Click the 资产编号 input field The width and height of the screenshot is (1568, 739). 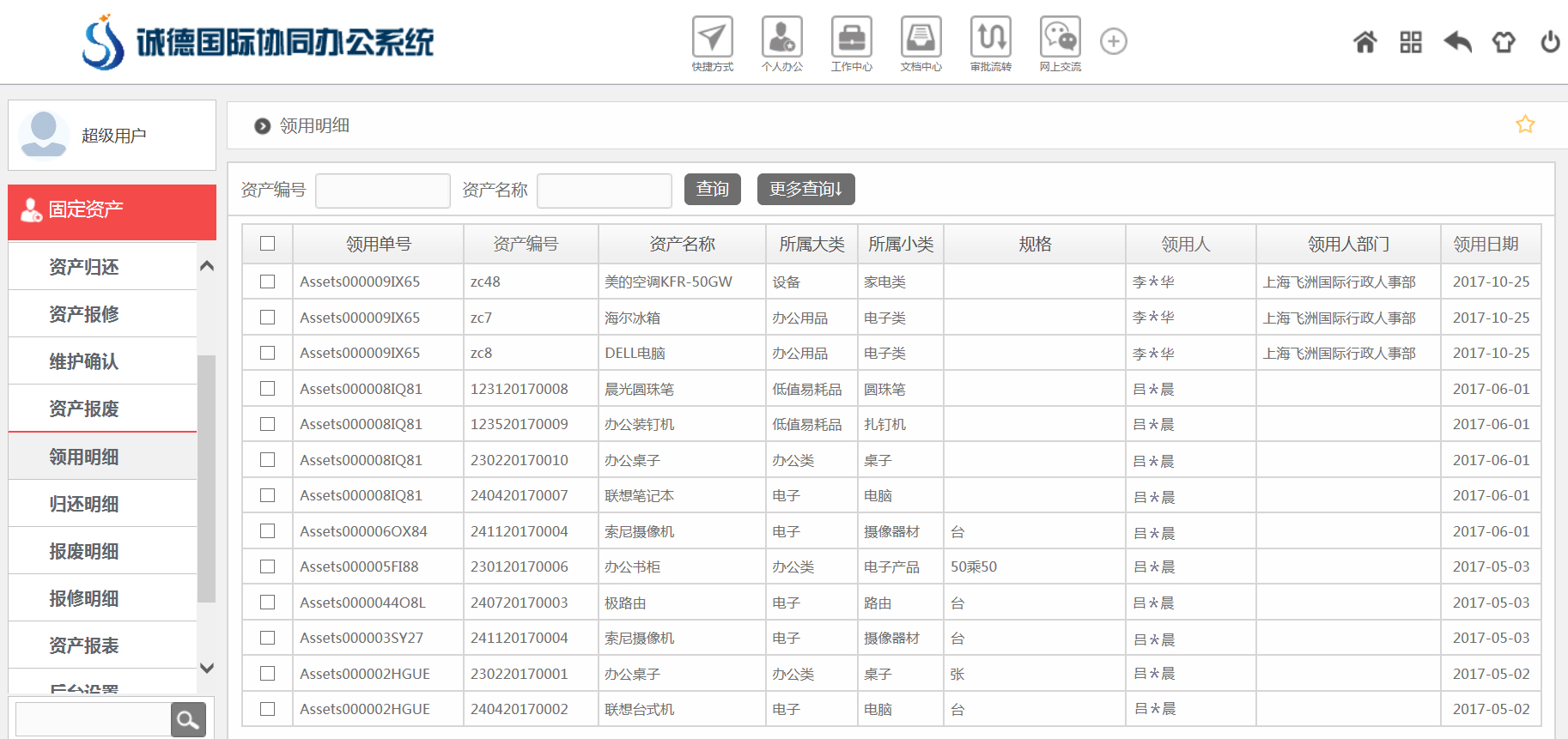point(382,191)
